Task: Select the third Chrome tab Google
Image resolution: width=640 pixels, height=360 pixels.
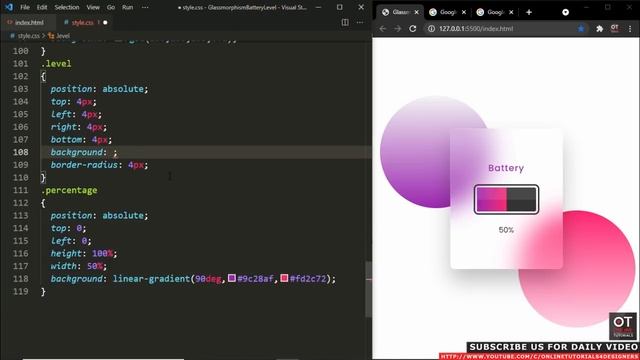Action: [x=495, y=12]
